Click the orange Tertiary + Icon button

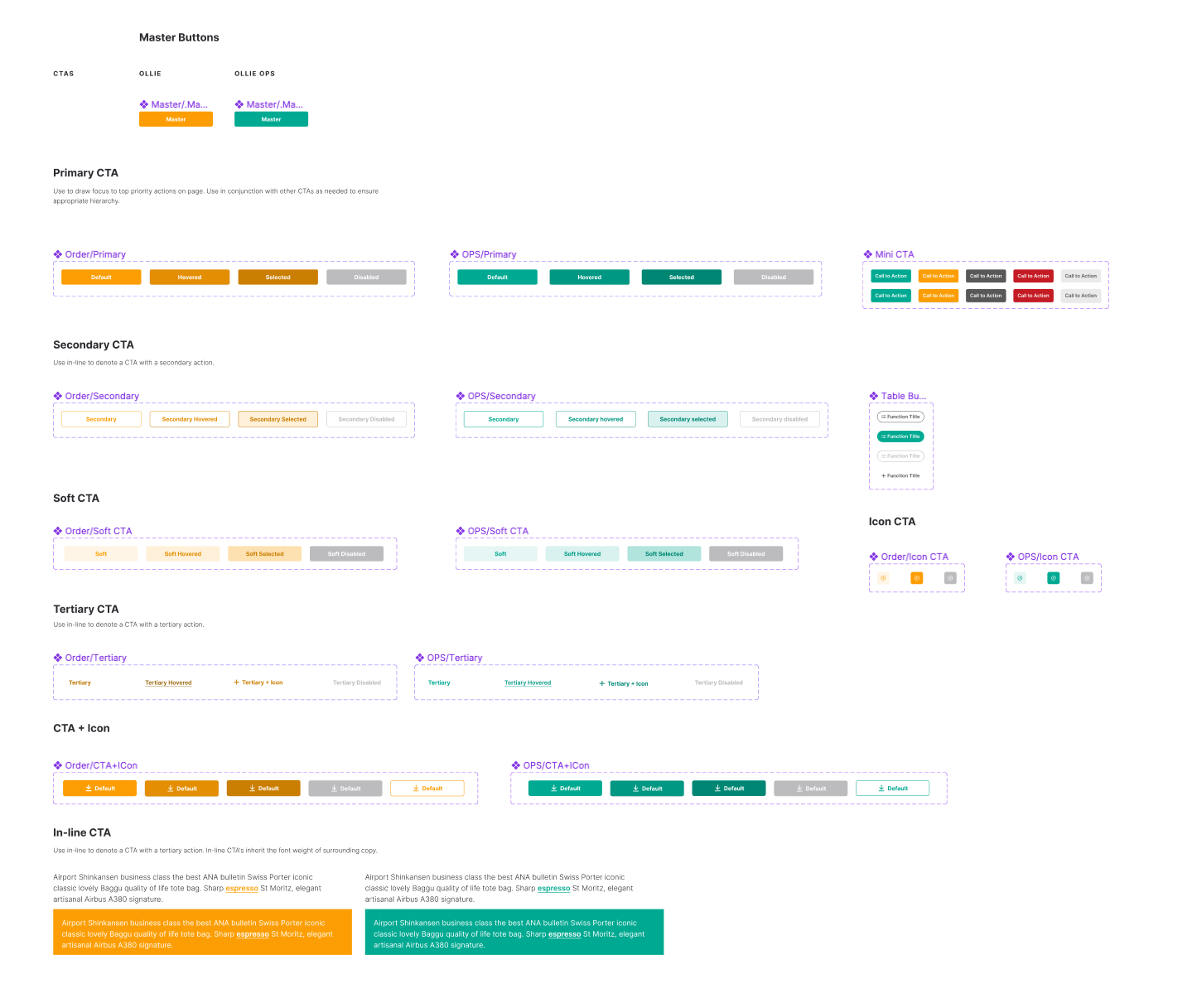point(258,682)
